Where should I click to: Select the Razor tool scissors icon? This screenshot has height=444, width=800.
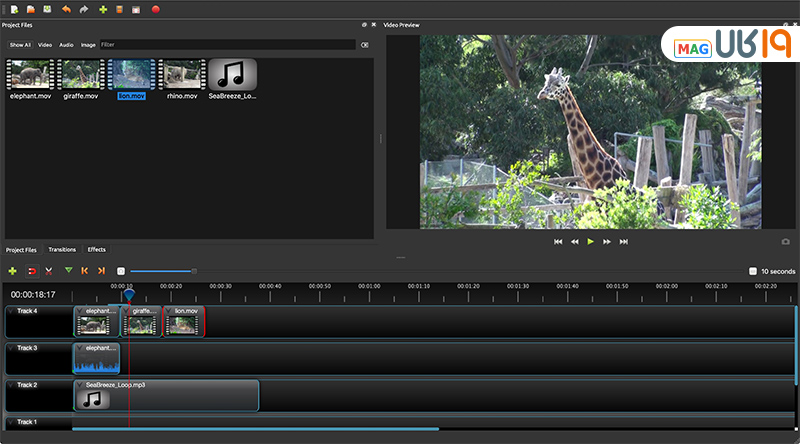tap(48, 271)
